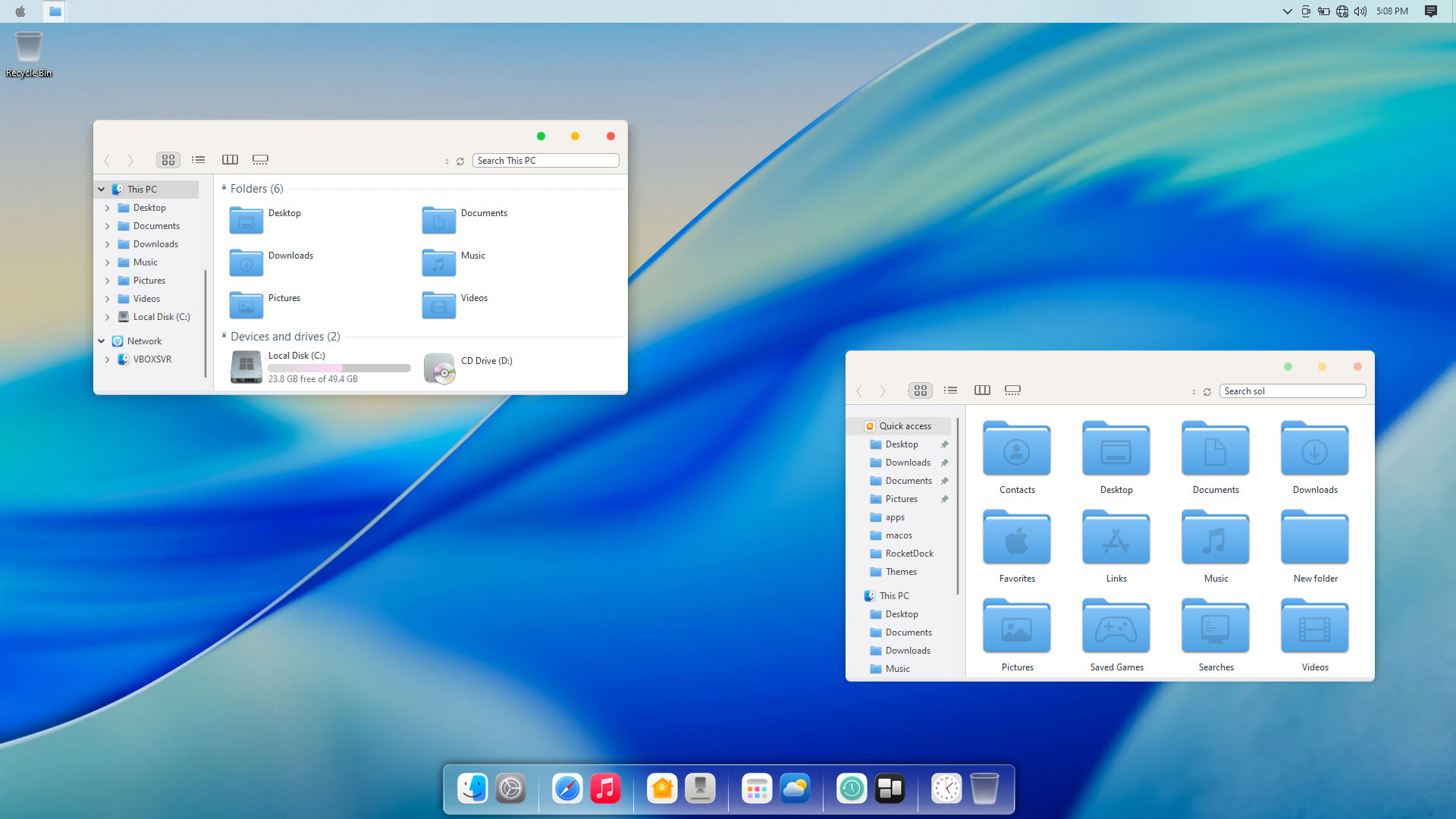Viewport: 1456px width, 819px height.
Task: Select the gallery view icon
Action: tap(260, 159)
